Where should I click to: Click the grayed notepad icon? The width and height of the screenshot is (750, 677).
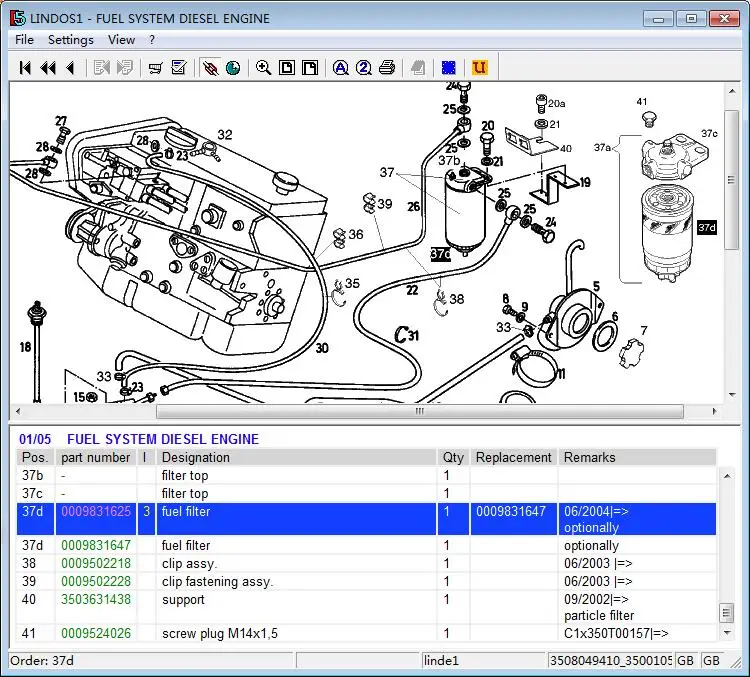[x=418, y=68]
